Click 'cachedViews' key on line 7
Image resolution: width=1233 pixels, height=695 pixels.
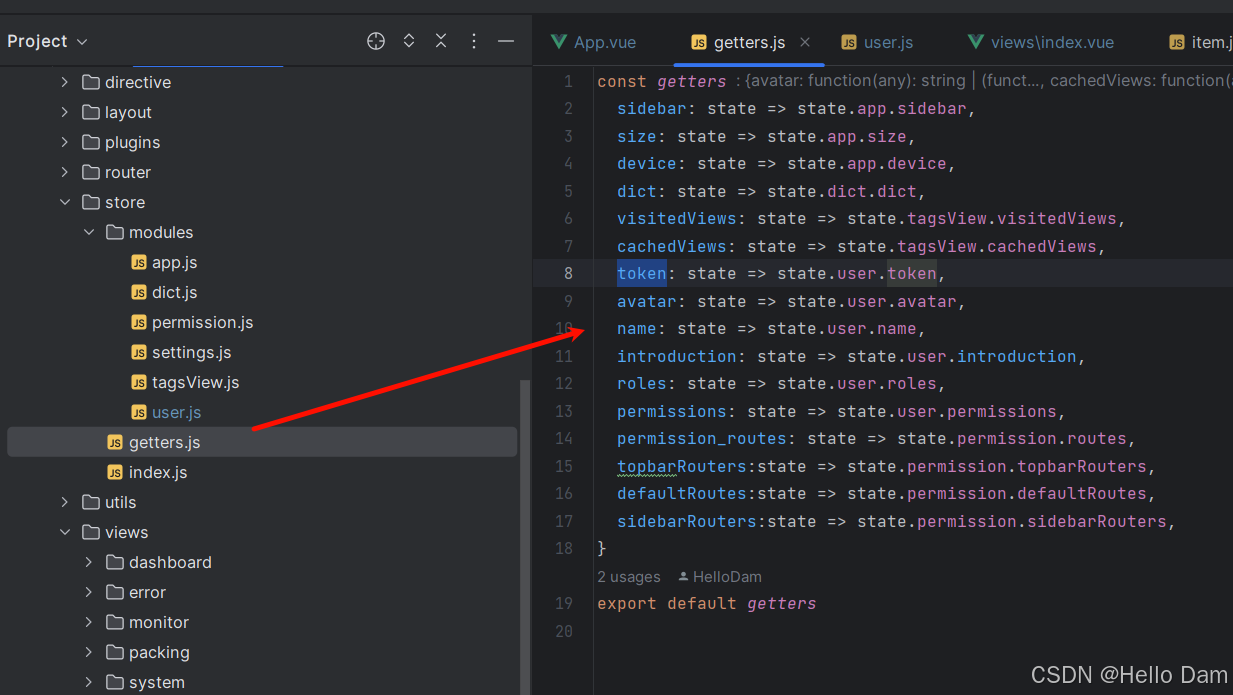[x=672, y=246]
